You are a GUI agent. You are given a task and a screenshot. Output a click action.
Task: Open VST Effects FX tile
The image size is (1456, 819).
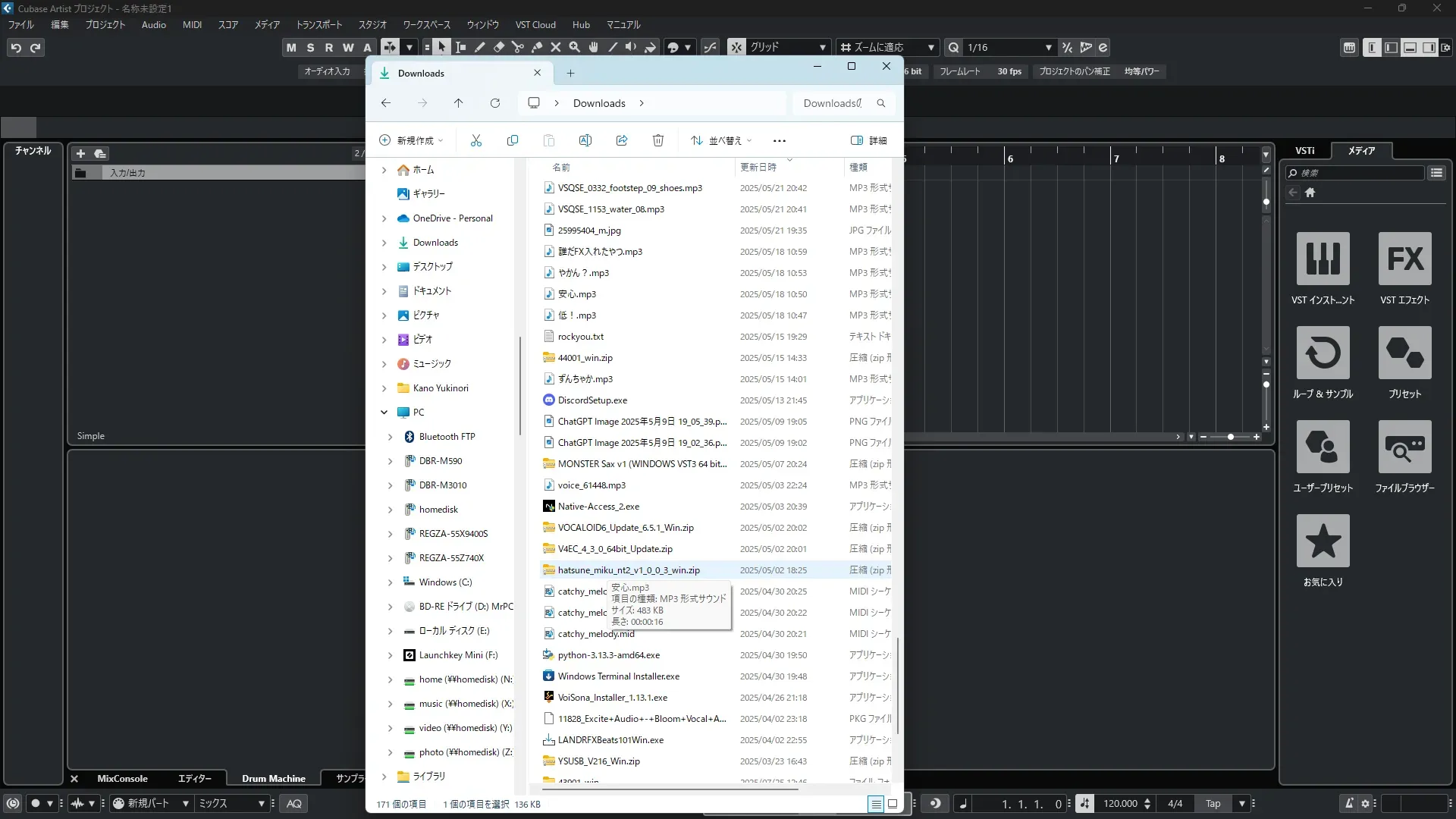click(x=1404, y=259)
